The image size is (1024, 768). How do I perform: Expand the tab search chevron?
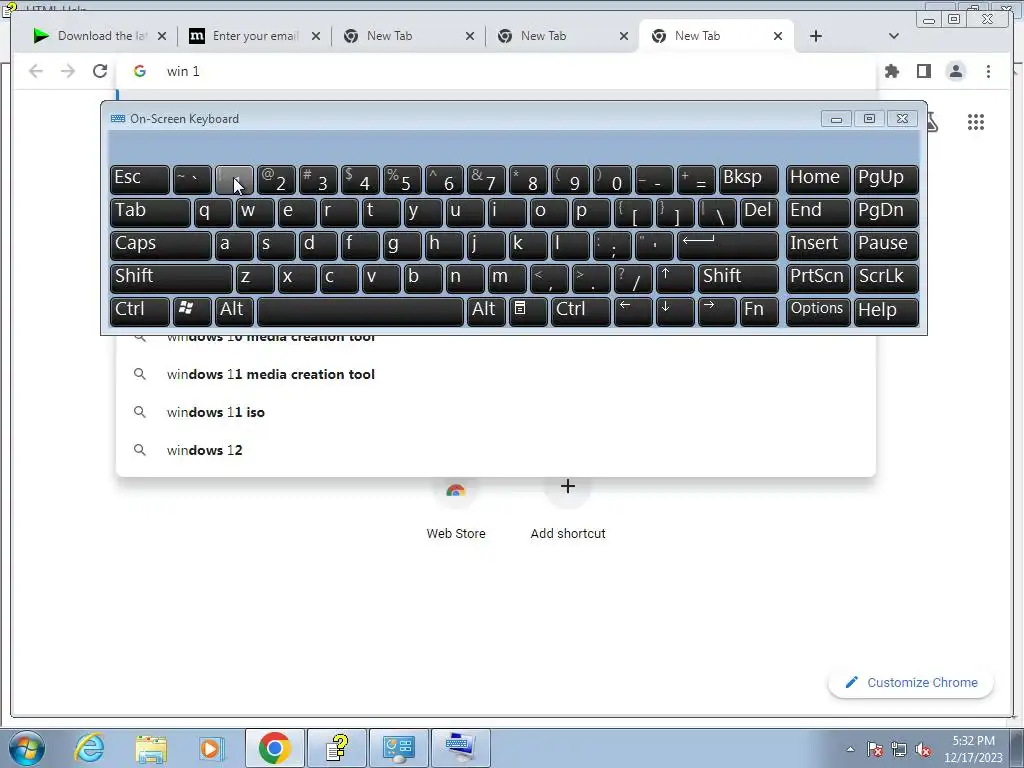893,36
